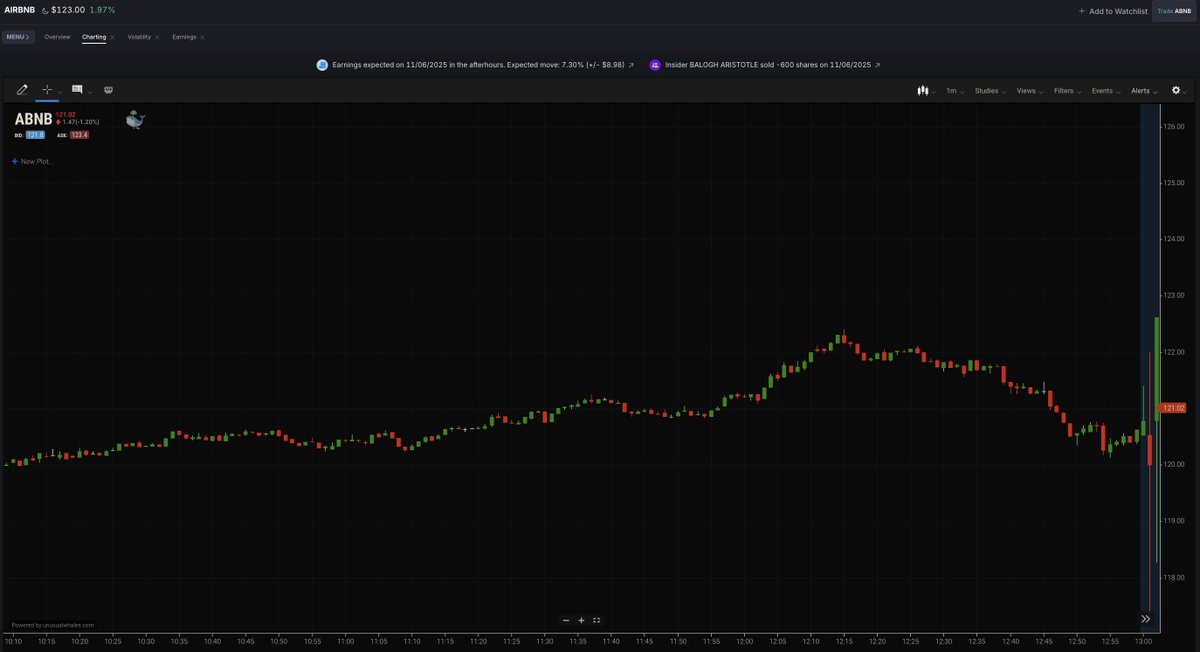Click the whale logo on chart

coord(135,121)
